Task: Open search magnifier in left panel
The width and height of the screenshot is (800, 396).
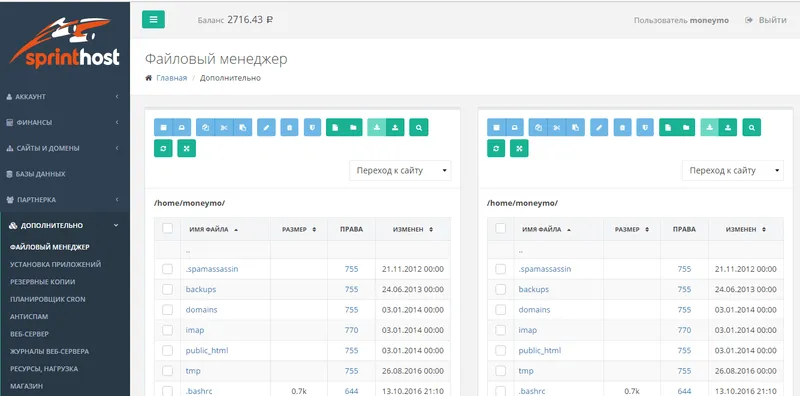Action: pyautogui.click(x=419, y=127)
